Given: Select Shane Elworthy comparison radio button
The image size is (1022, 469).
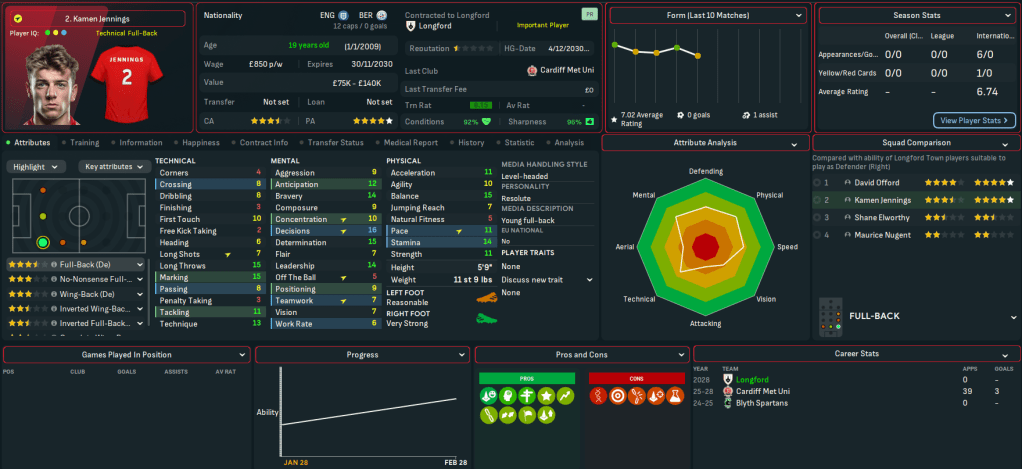Looking at the screenshot, I should click(819, 218).
